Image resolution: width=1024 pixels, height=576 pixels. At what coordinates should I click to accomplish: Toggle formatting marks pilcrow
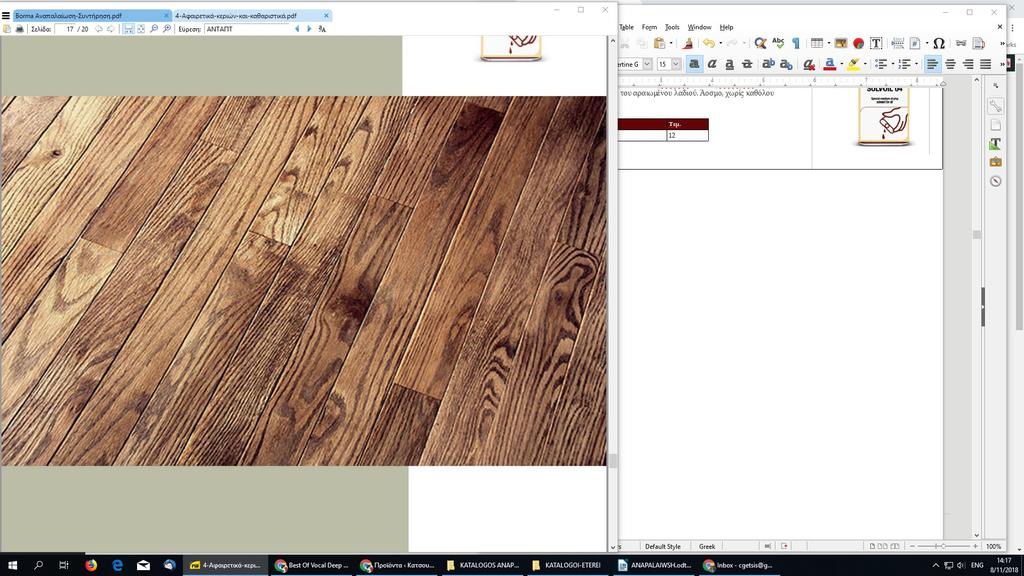(x=795, y=43)
